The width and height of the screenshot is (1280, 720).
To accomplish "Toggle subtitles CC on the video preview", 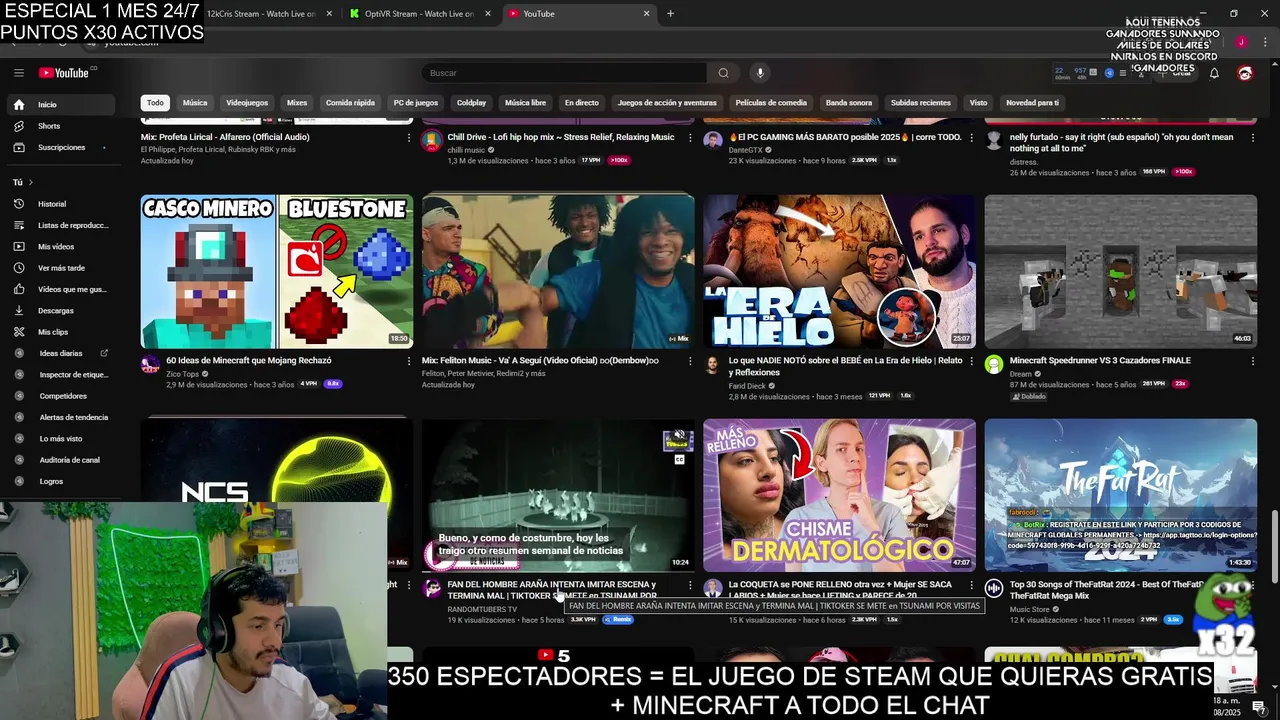I will click(679, 459).
